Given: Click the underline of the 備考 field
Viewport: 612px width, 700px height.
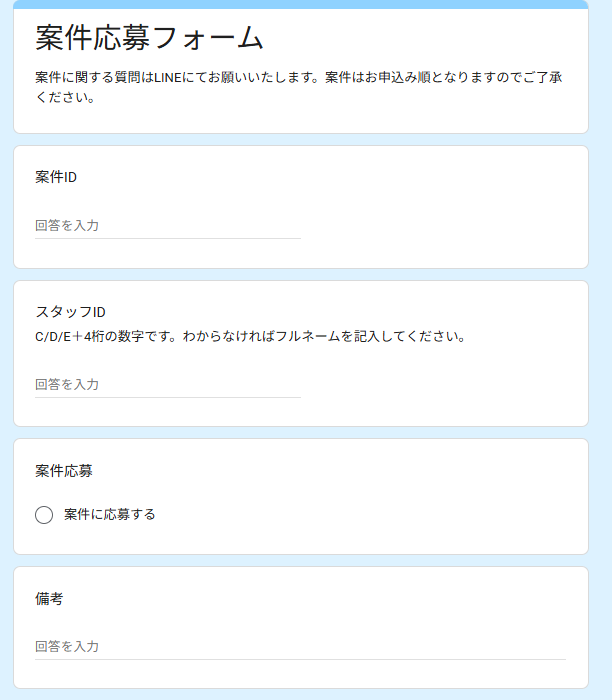Looking at the screenshot, I should 300,660.
